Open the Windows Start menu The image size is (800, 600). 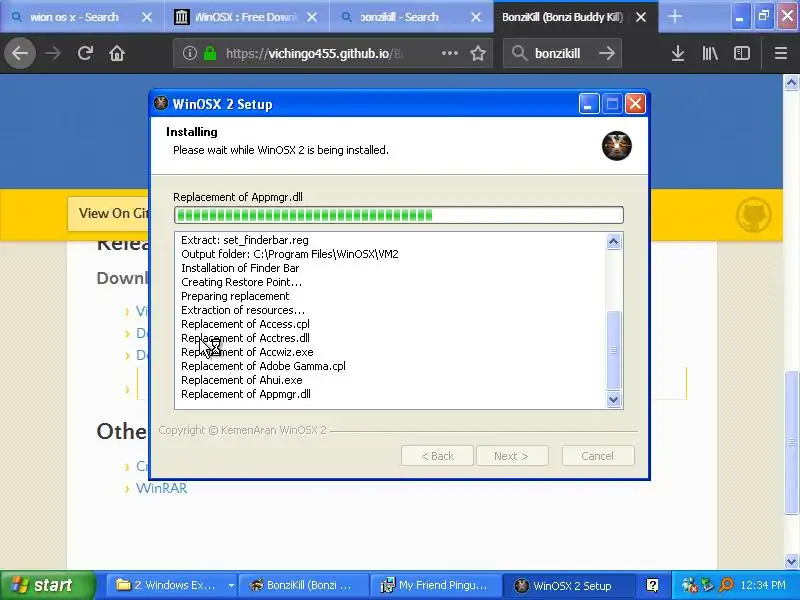[x=47, y=585]
